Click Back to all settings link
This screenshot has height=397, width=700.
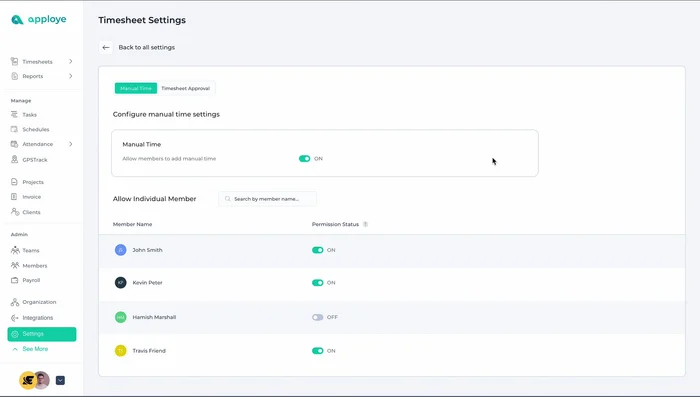click(x=146, y=47)
